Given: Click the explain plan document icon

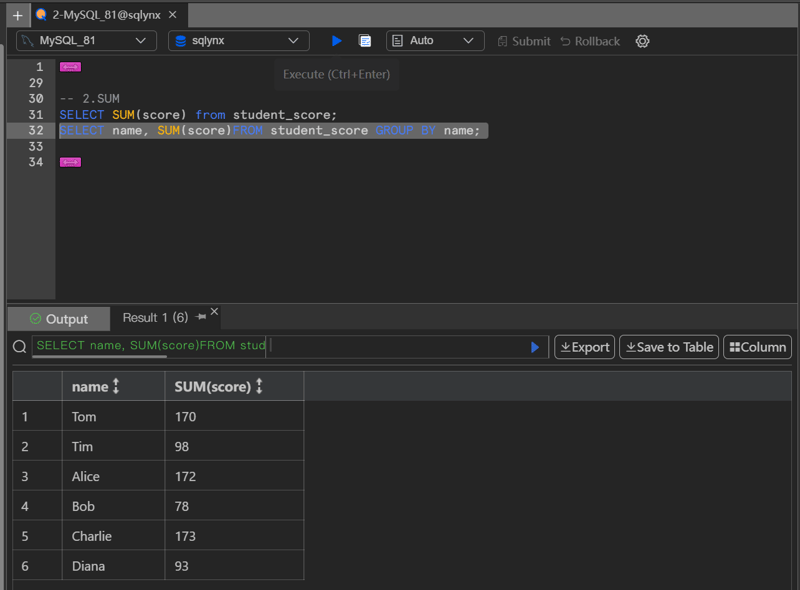Looking at the screenshot, I should 365,41.
